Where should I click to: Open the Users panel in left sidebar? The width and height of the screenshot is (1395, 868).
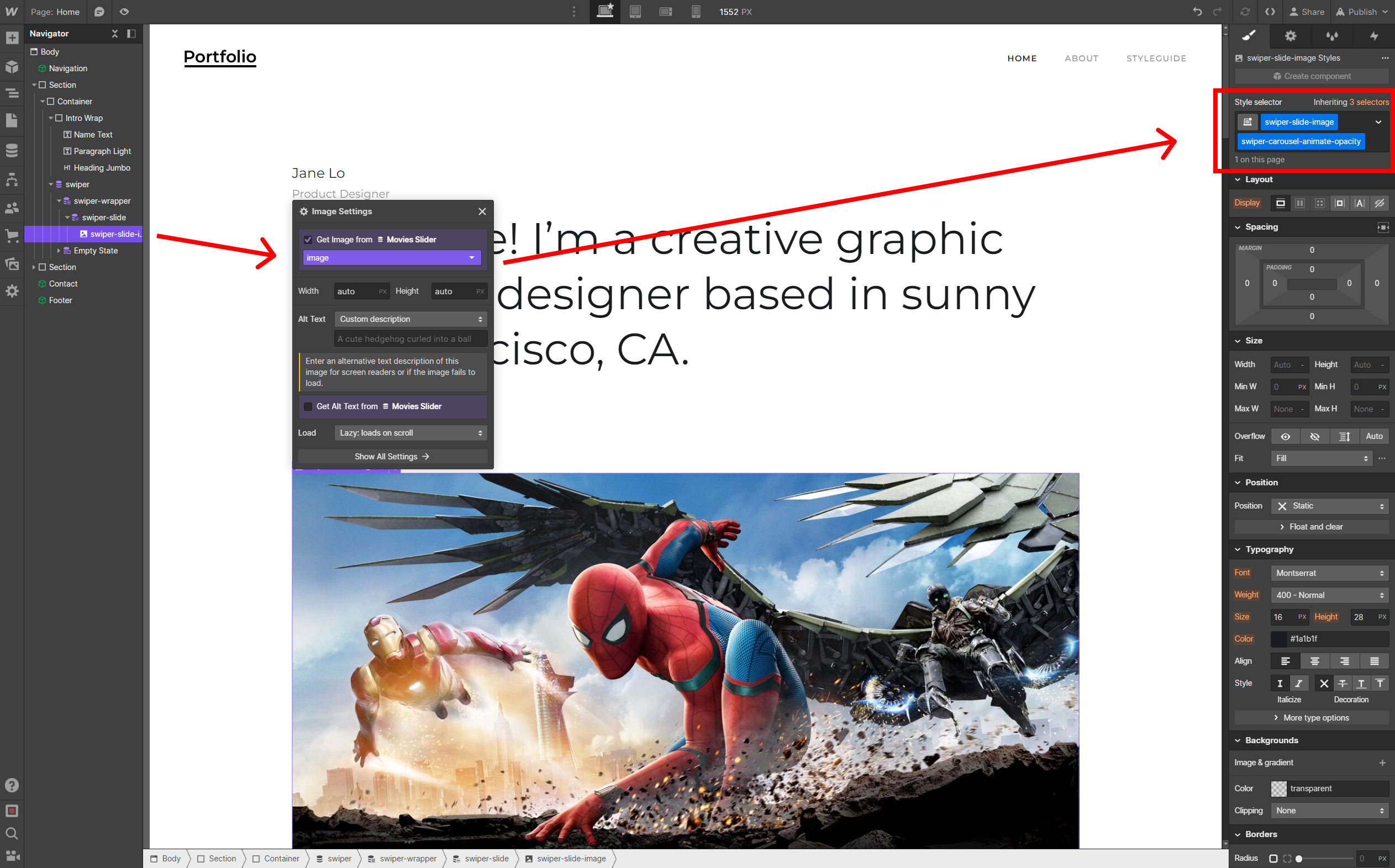coord(12,208)
